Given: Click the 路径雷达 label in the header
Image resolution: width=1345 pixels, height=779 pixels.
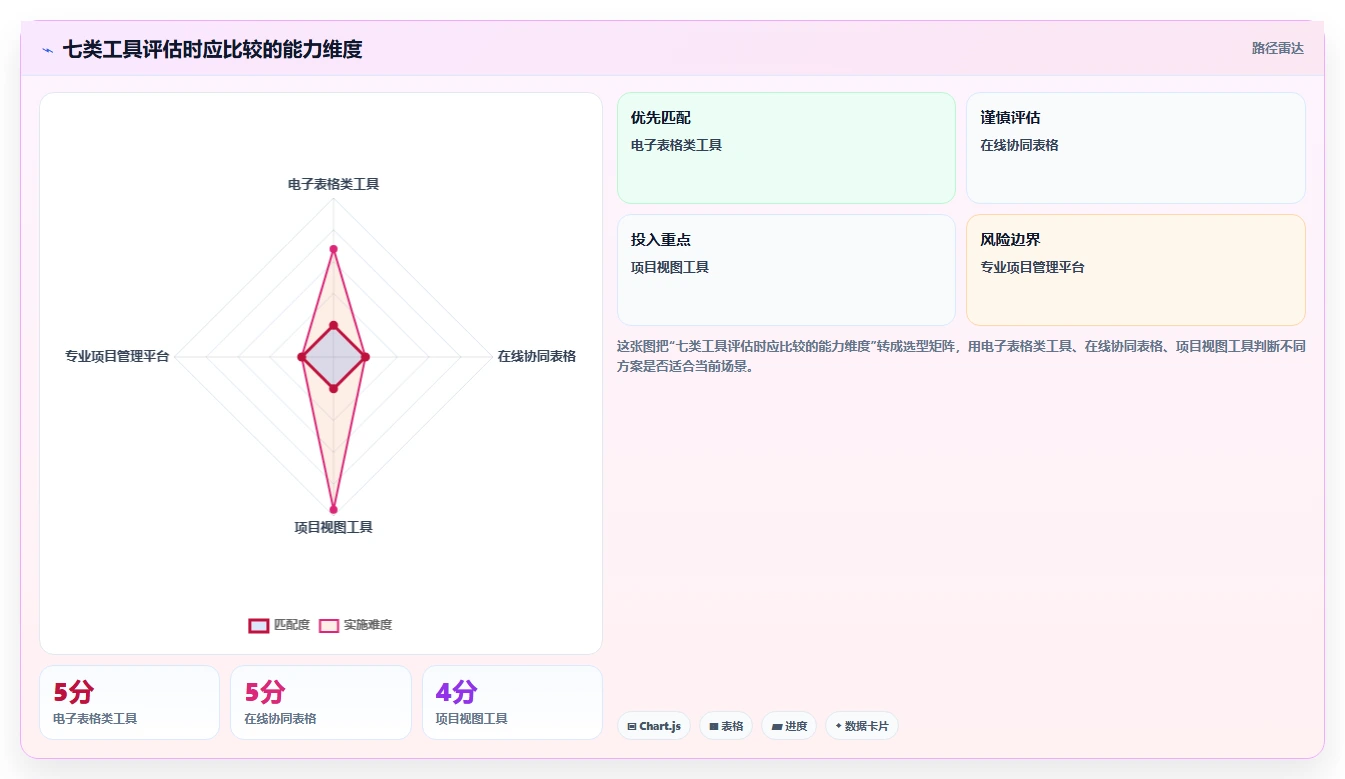Looking at the screenshot, I should click(1278, 48).
